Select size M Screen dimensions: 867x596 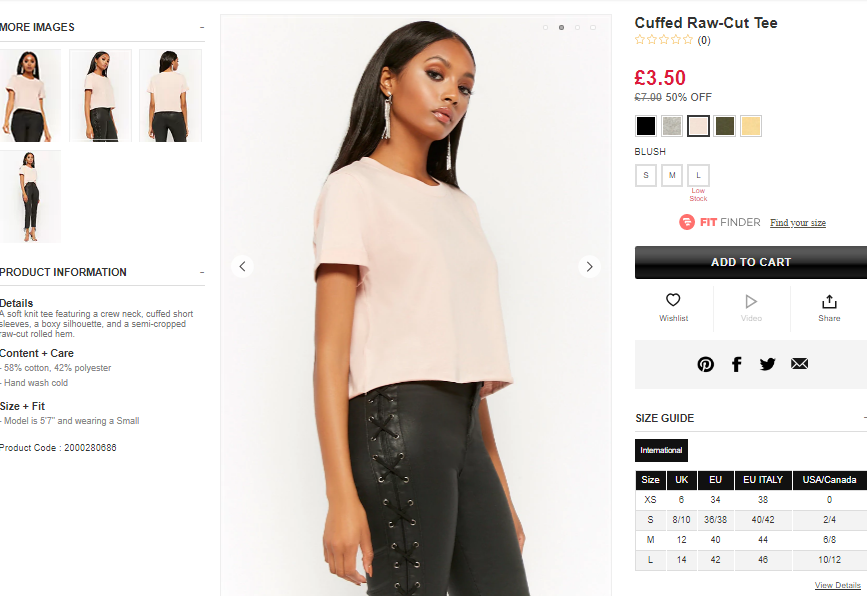pyautogui.click(x=672, y=175)
